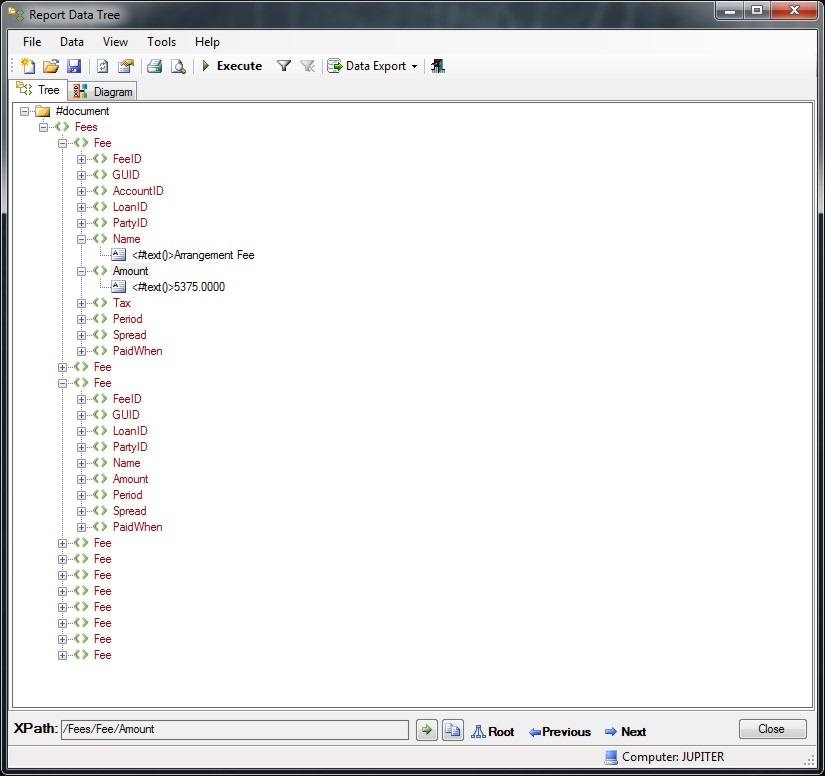
Task: Click the Open folder toolbar icon
Action: pyautogui.click(x=50, y=66)
